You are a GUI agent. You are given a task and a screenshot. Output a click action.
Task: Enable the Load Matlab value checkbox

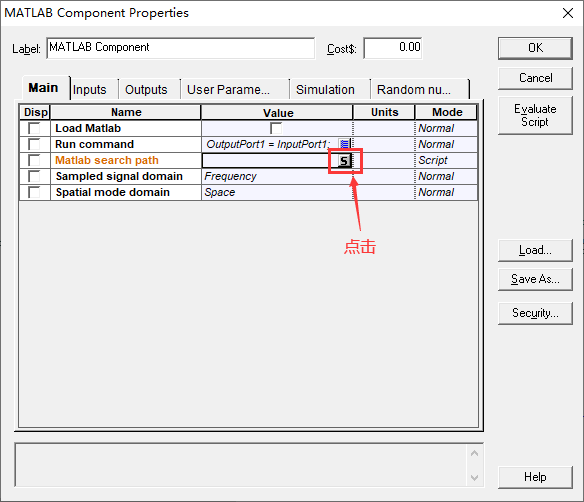click(x=276, y=128)
